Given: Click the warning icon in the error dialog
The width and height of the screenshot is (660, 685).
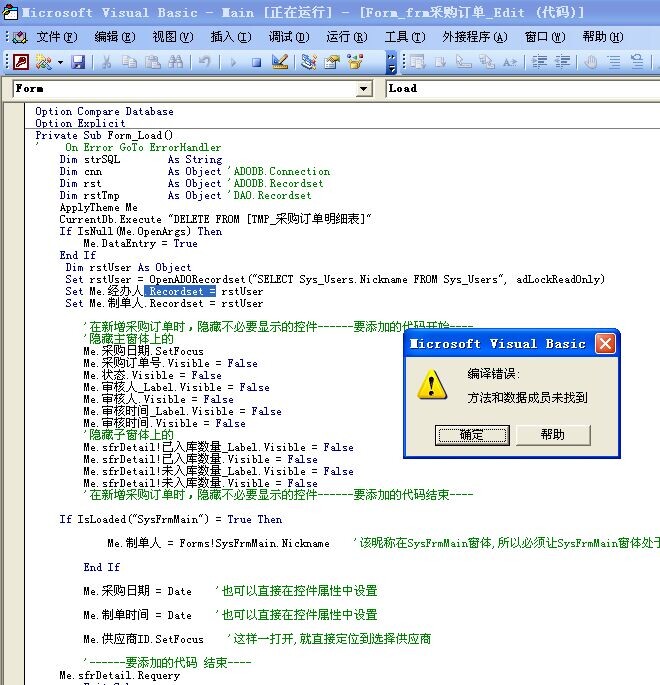Looking at the screenshot, I should 432,385.
